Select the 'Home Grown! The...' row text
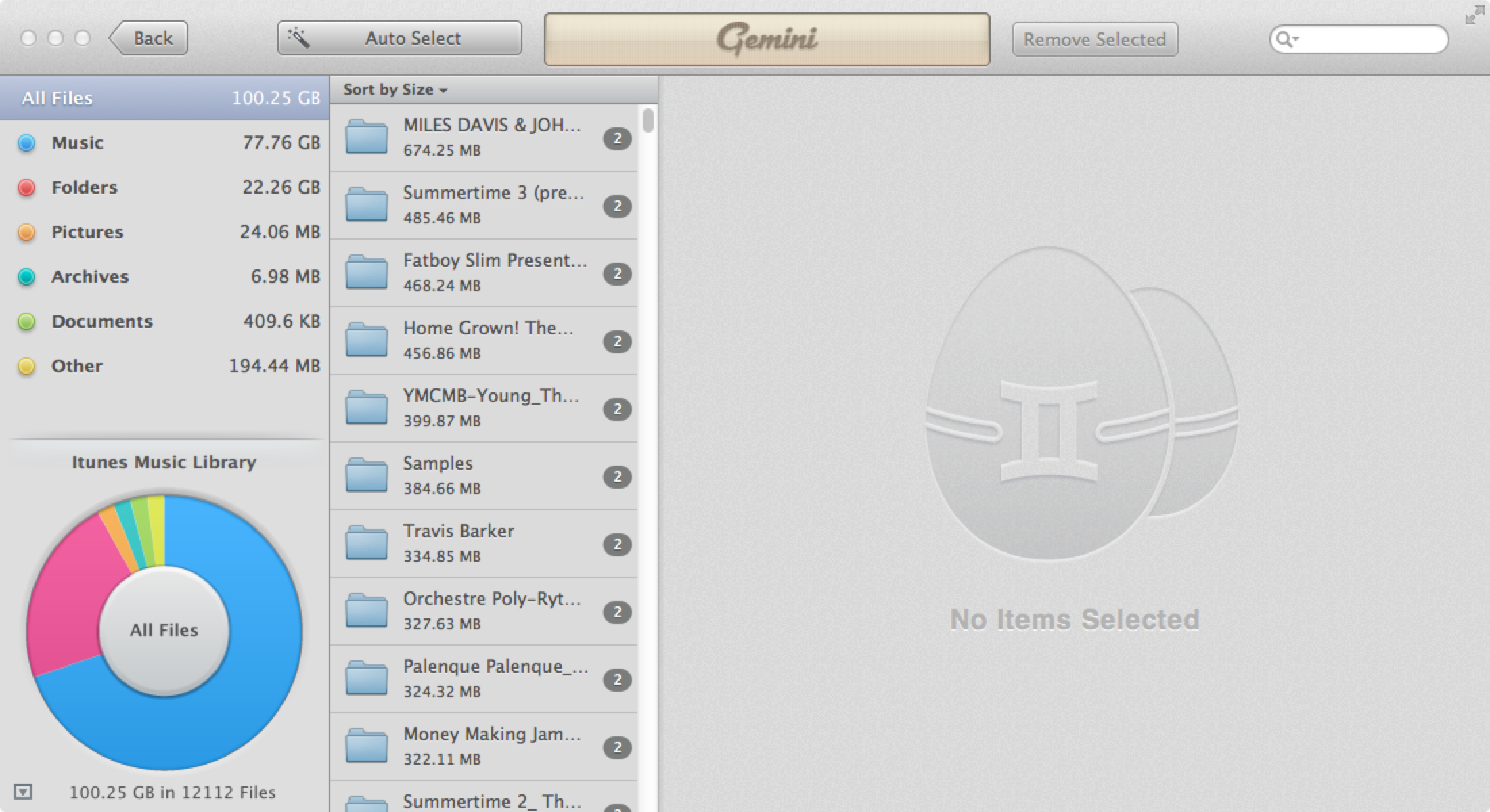This screenshot has width=1490, height=812. point(488,328)
